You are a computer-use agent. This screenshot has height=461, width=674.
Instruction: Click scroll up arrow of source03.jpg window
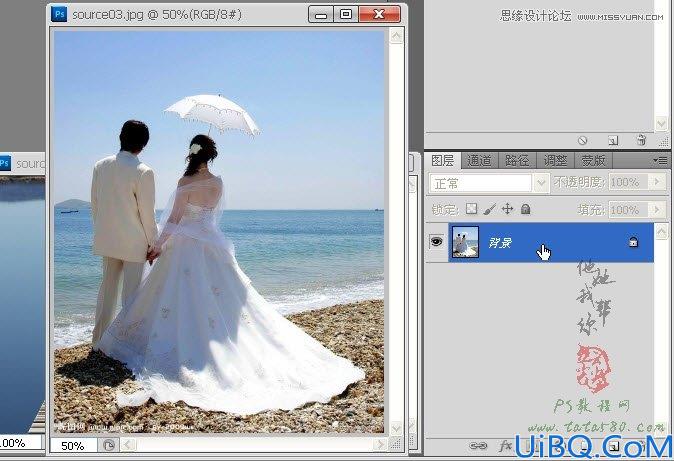(x=396, y=36)
